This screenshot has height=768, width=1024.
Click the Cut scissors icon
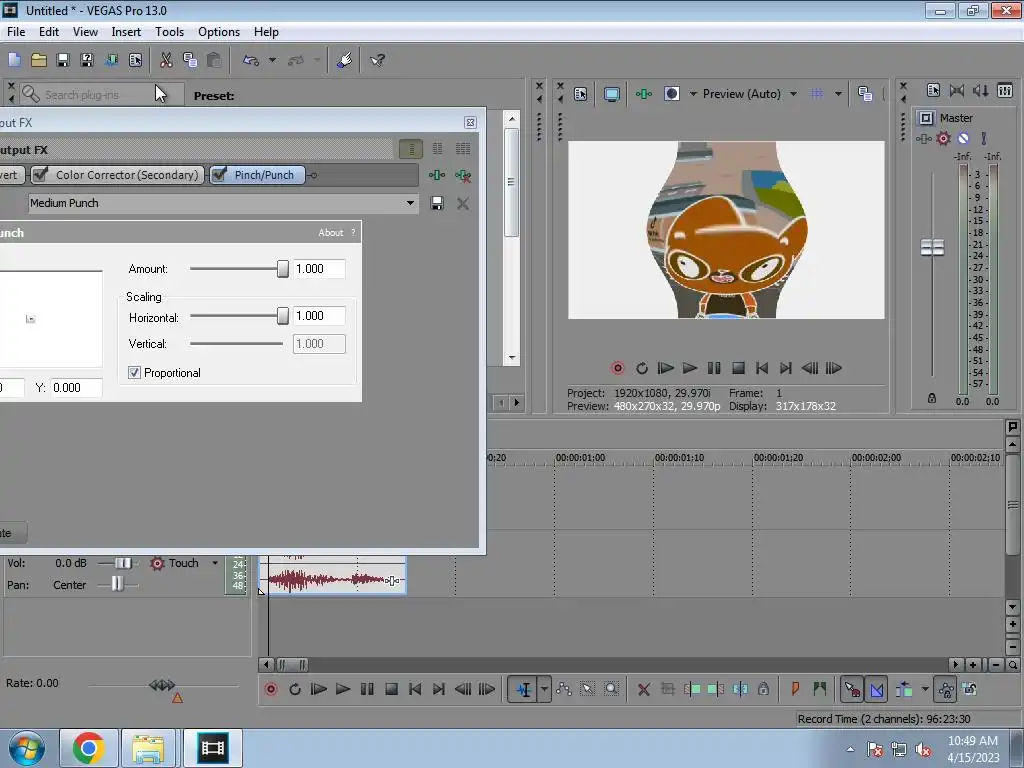[166, 61]
